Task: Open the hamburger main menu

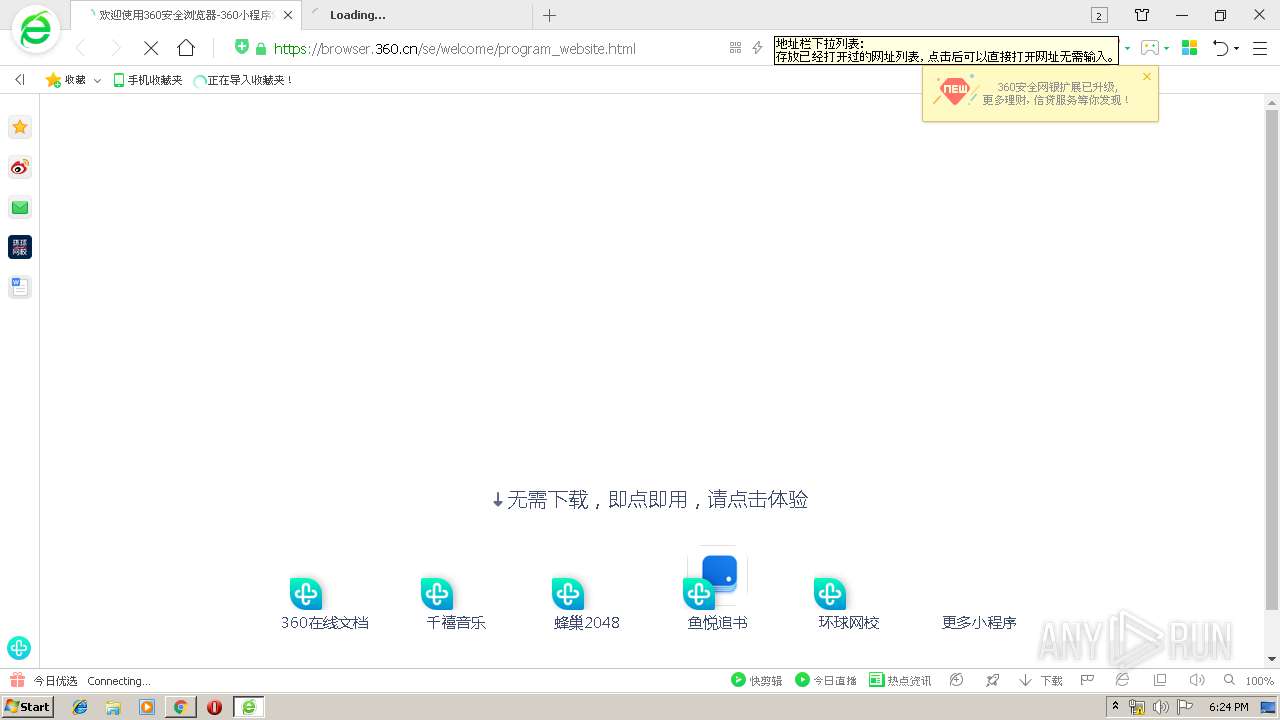Action: tap(1260, 48)
